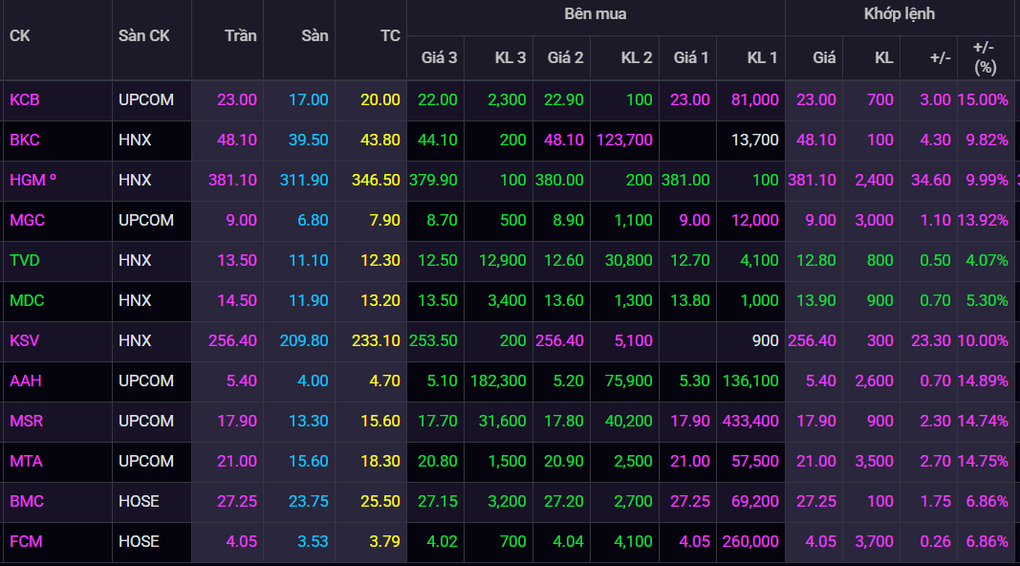Screen dimensions: 1020x566
Task: Open the KCB stock ticker
Action: pyautogui.click(x=25, y=100)
